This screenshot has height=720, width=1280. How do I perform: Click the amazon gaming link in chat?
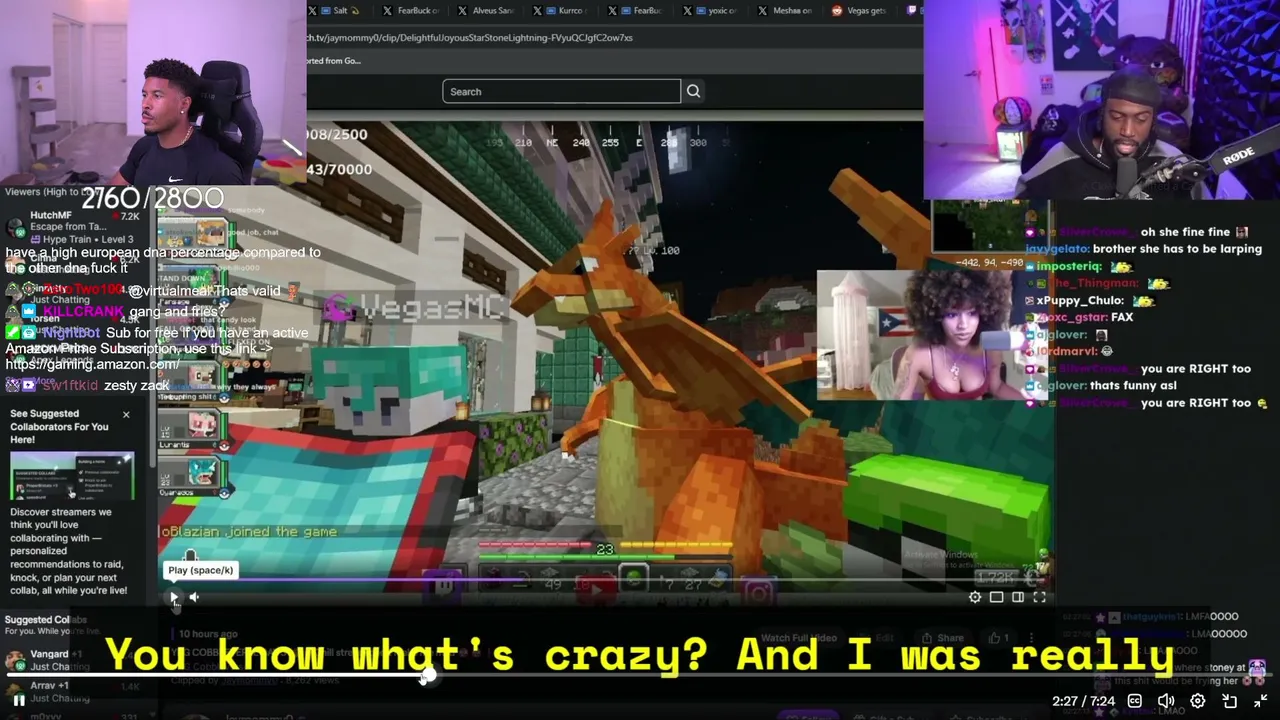[92, 364]
